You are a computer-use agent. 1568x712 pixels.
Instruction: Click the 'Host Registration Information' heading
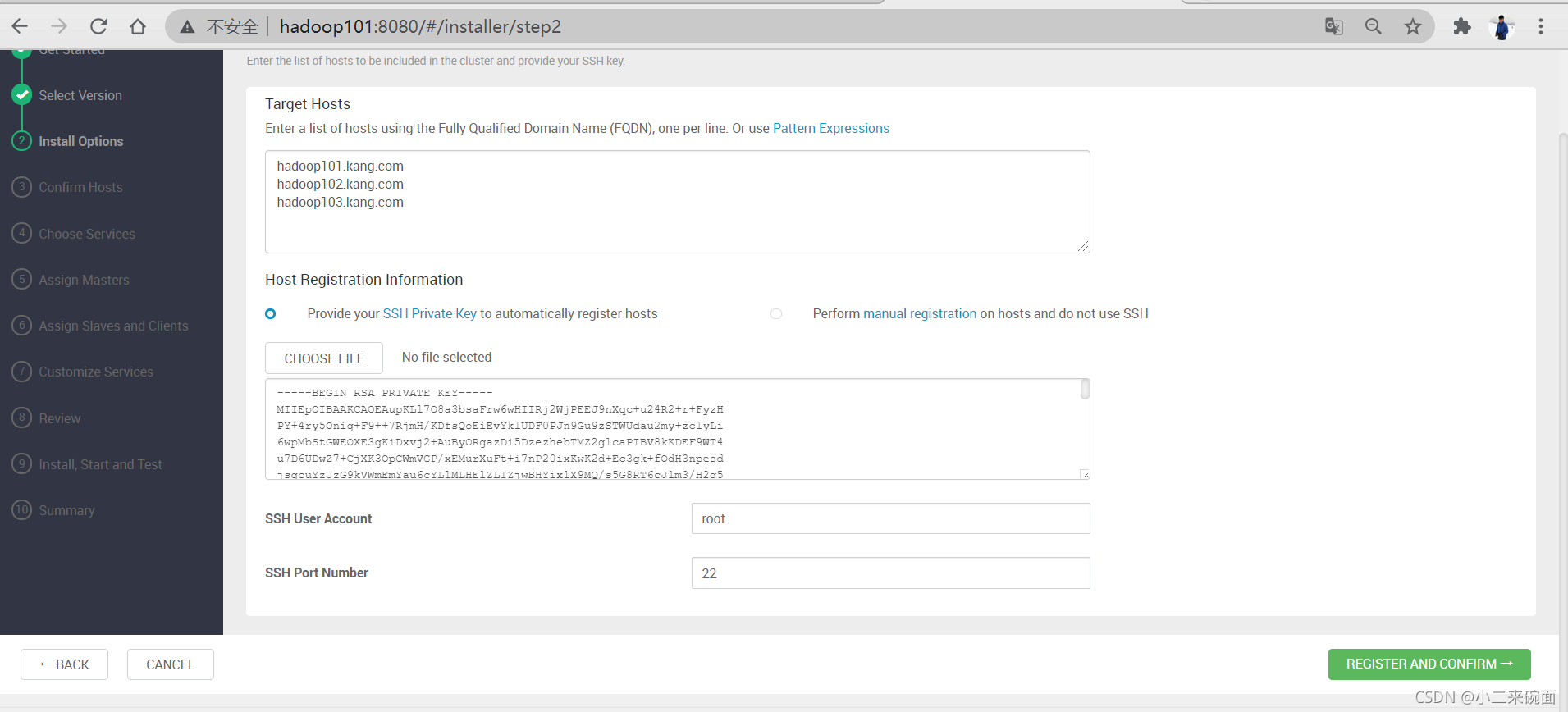pos(364,280)
